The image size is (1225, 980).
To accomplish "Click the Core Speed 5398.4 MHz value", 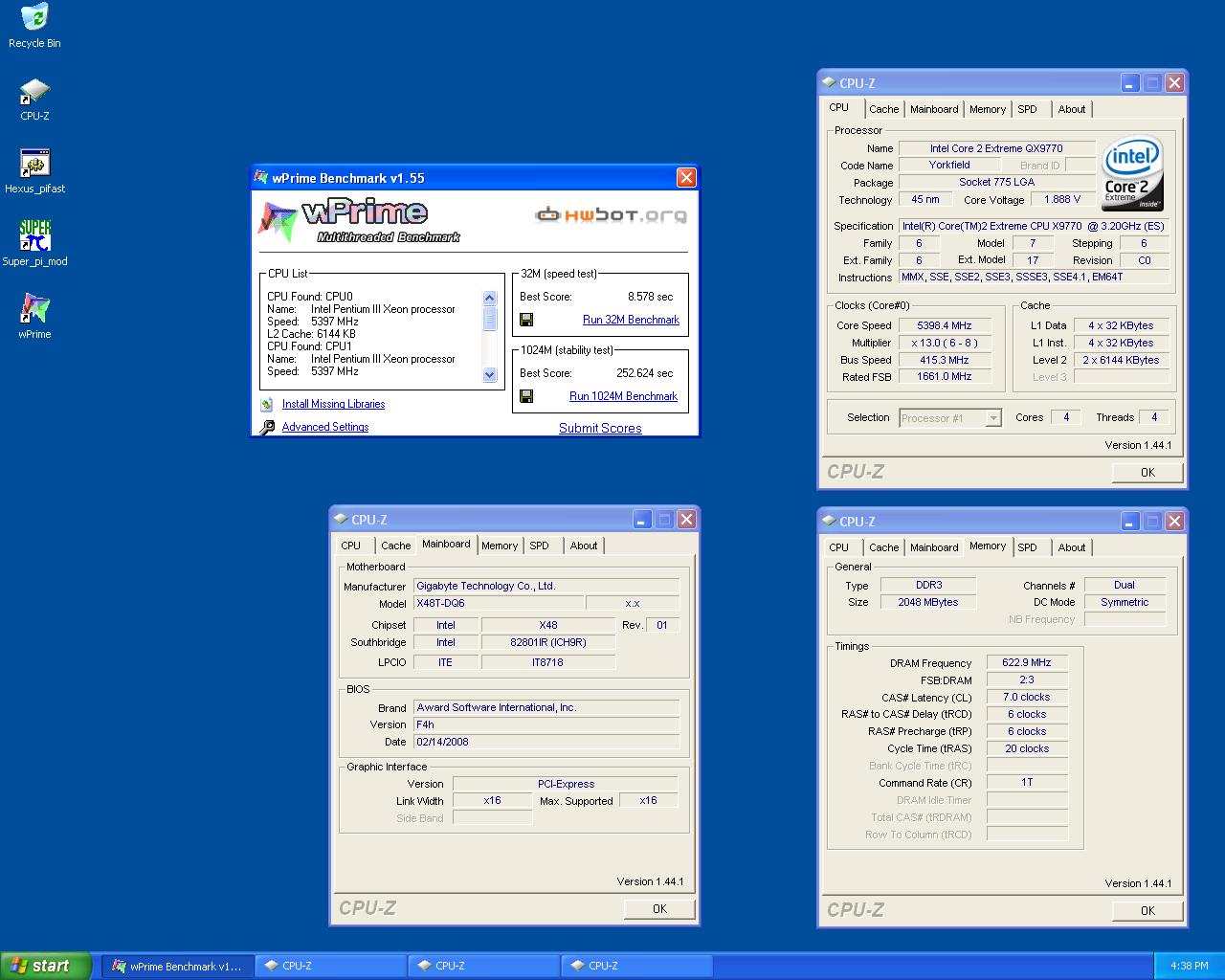I will [944, 325].
